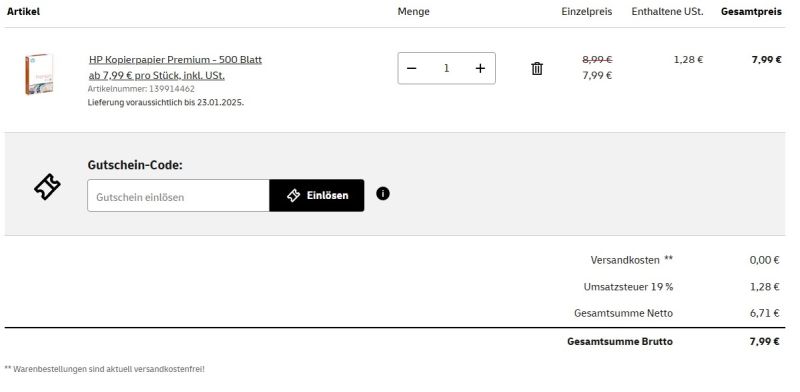Click the Gesamtsumme Brutto label
Screen dimensions: 800x392
[x=620, y=341]
